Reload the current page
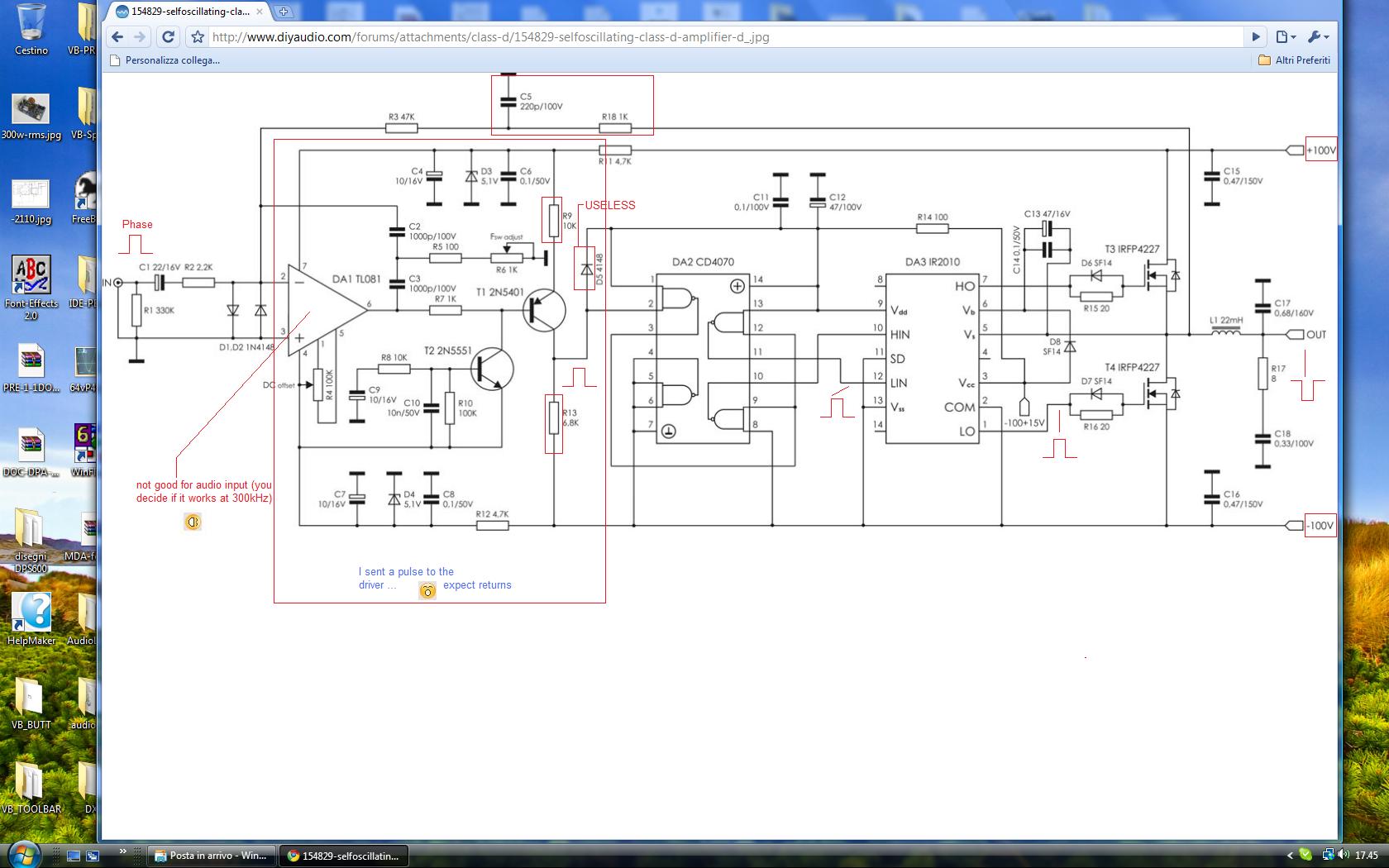This screenshot has width=1389, height=868. click(x=168, y=36)
